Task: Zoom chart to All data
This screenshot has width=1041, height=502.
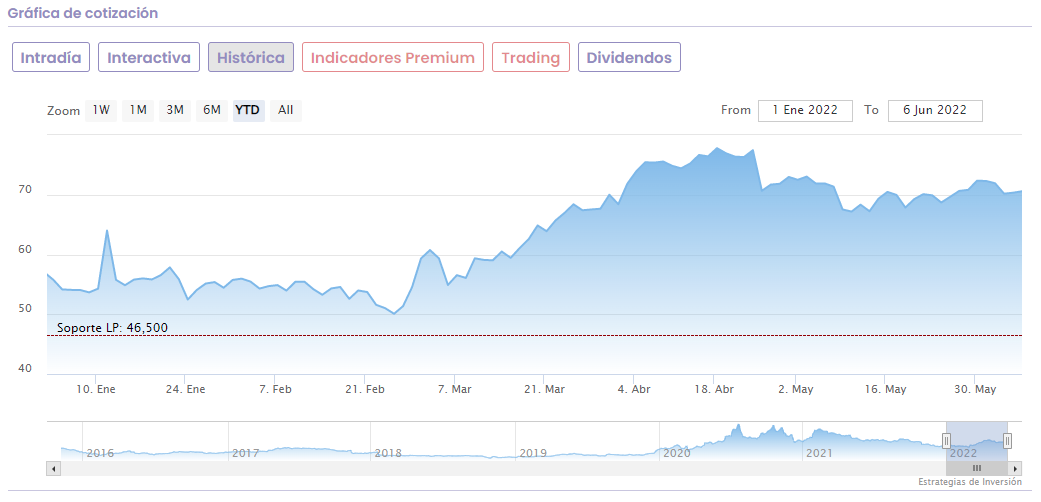Action: (x=286, y=110)
